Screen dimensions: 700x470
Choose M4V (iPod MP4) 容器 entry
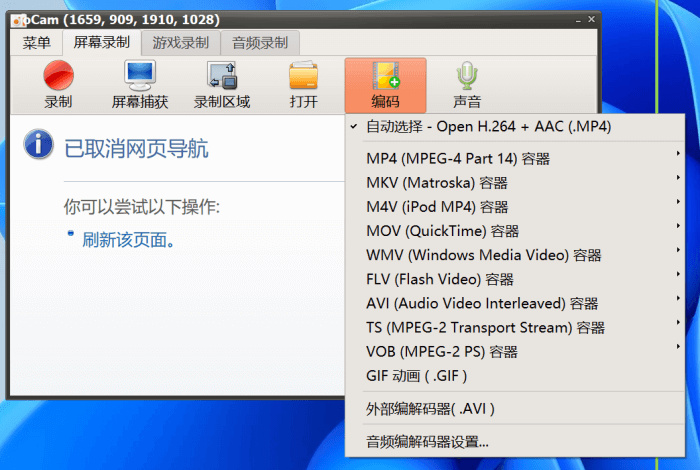tap(515, 207)
